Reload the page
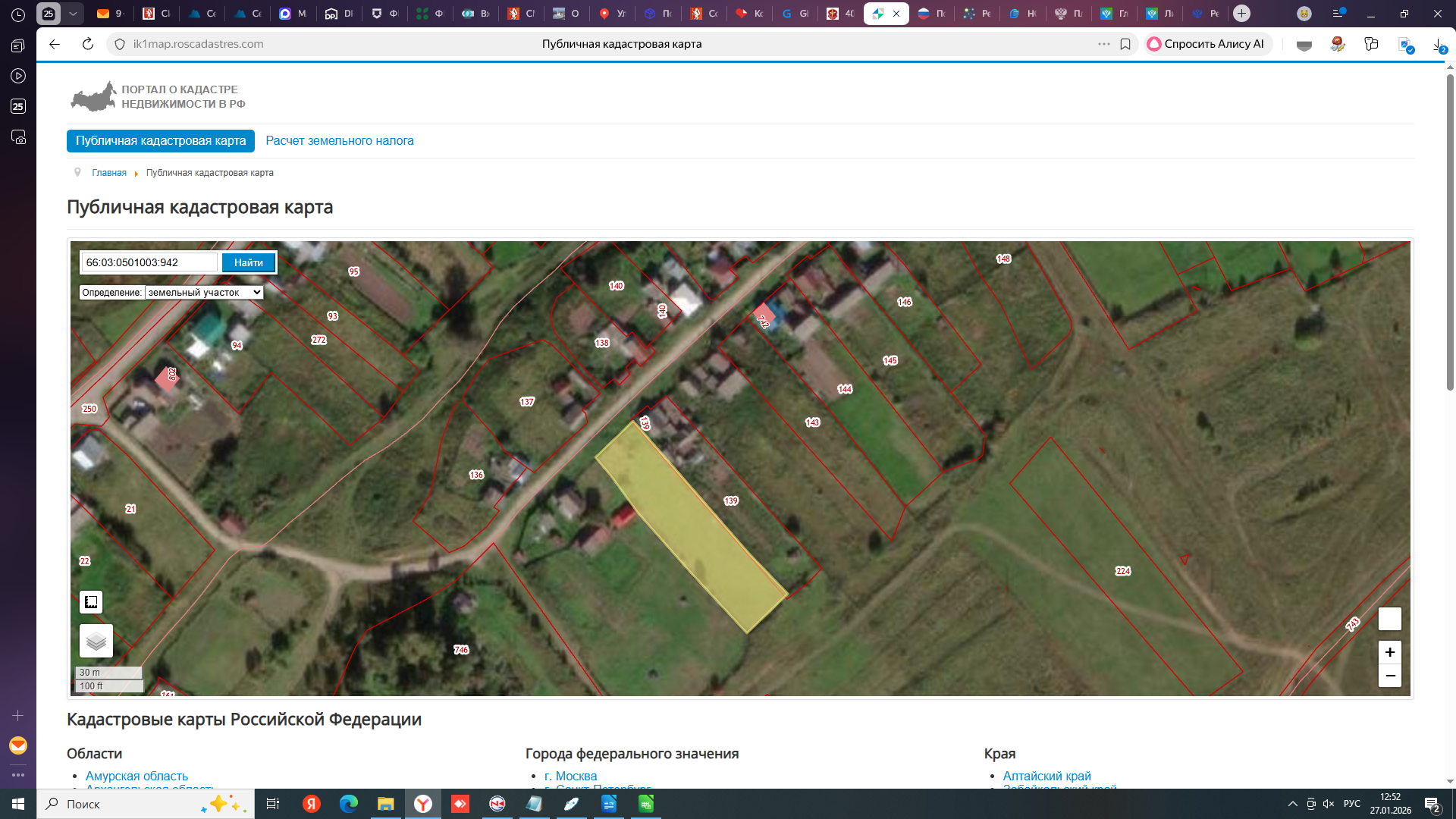This screenshot has width=1456, height=819. pyautogui.click(x=88, y=44)
